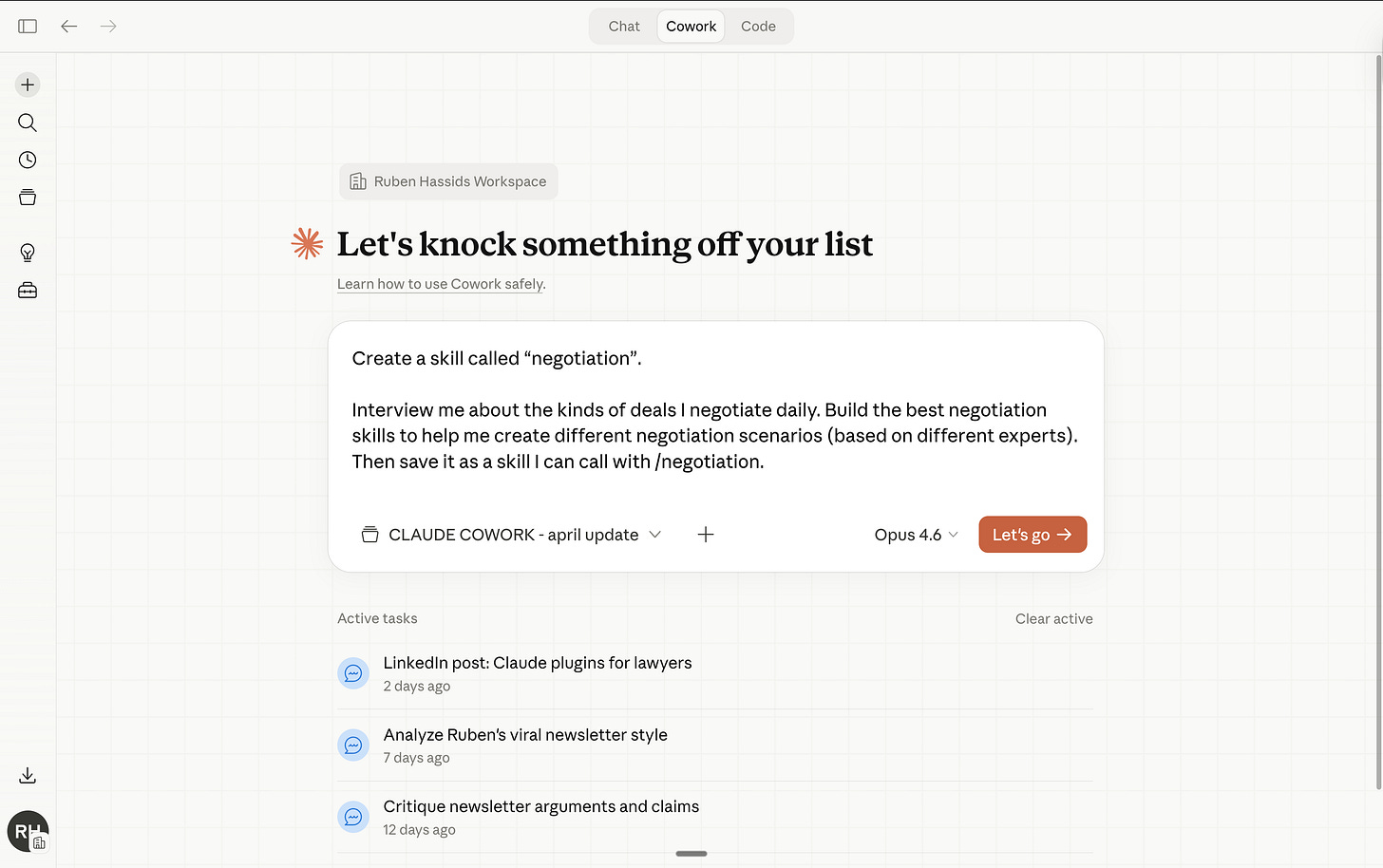Click the Active tasks heading
Viewport: 1383px width, 868px height.
[x=377, y=618]
